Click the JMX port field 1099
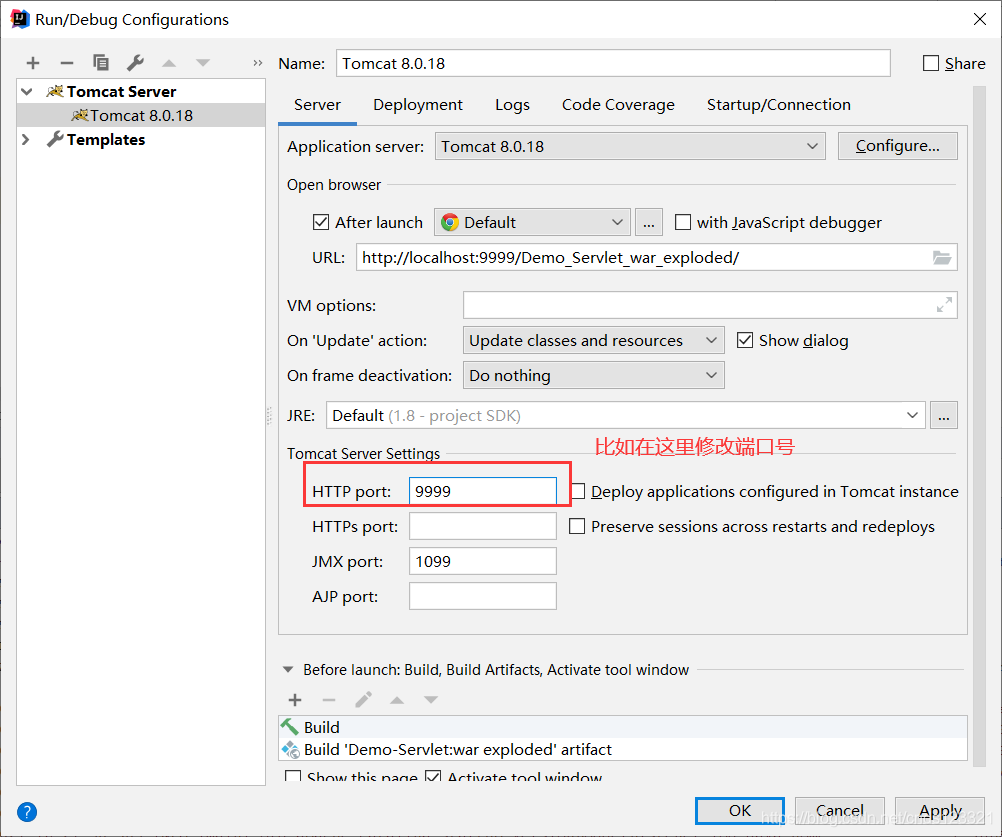 coord(482,561)
